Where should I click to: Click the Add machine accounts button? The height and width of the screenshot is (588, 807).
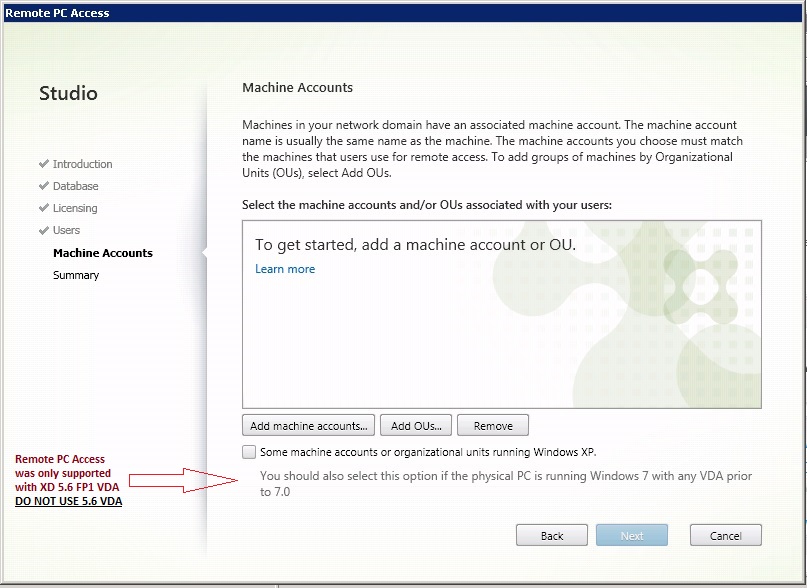309,426
